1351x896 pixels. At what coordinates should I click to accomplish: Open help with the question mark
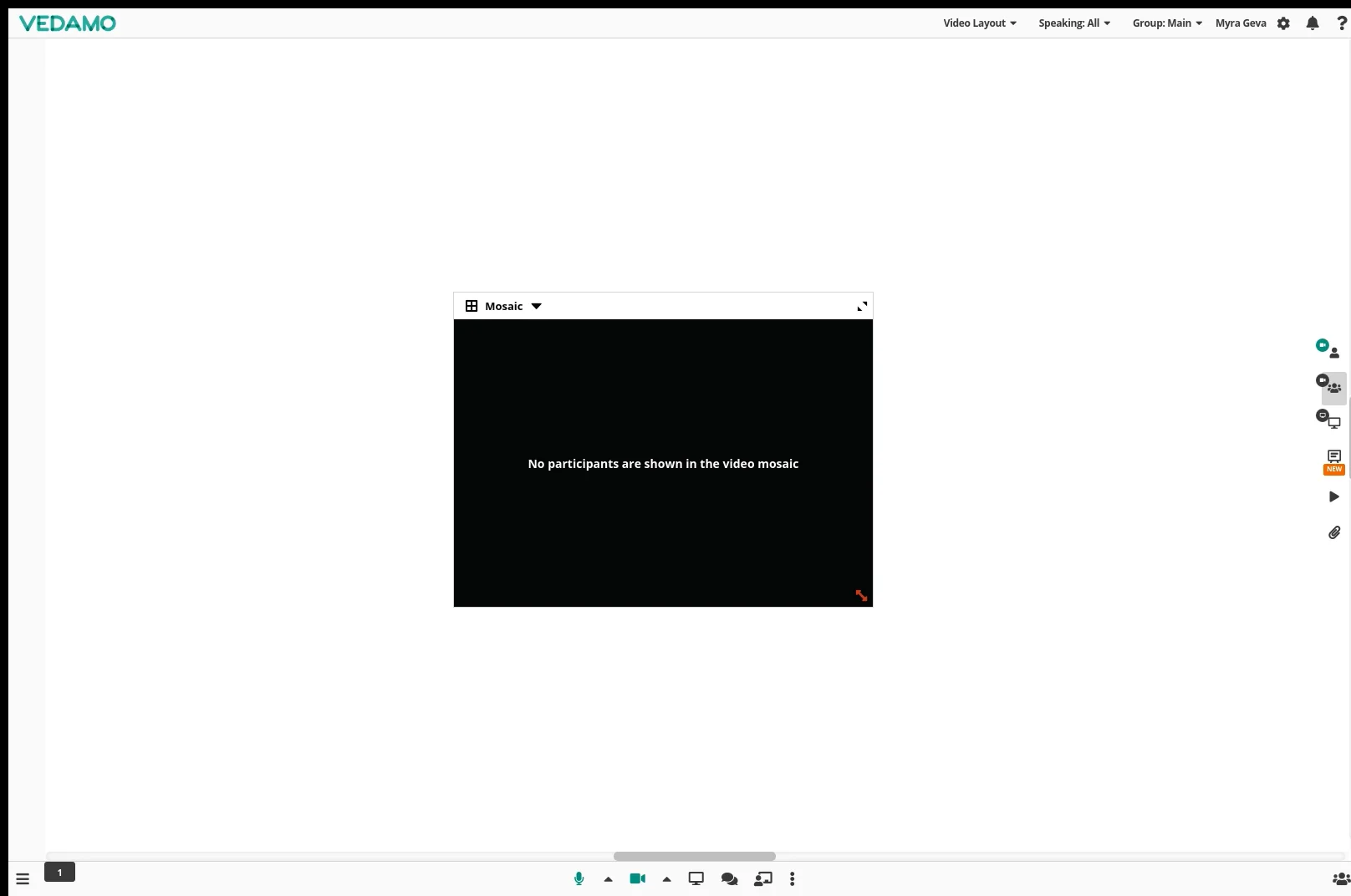pos(1343,23)
